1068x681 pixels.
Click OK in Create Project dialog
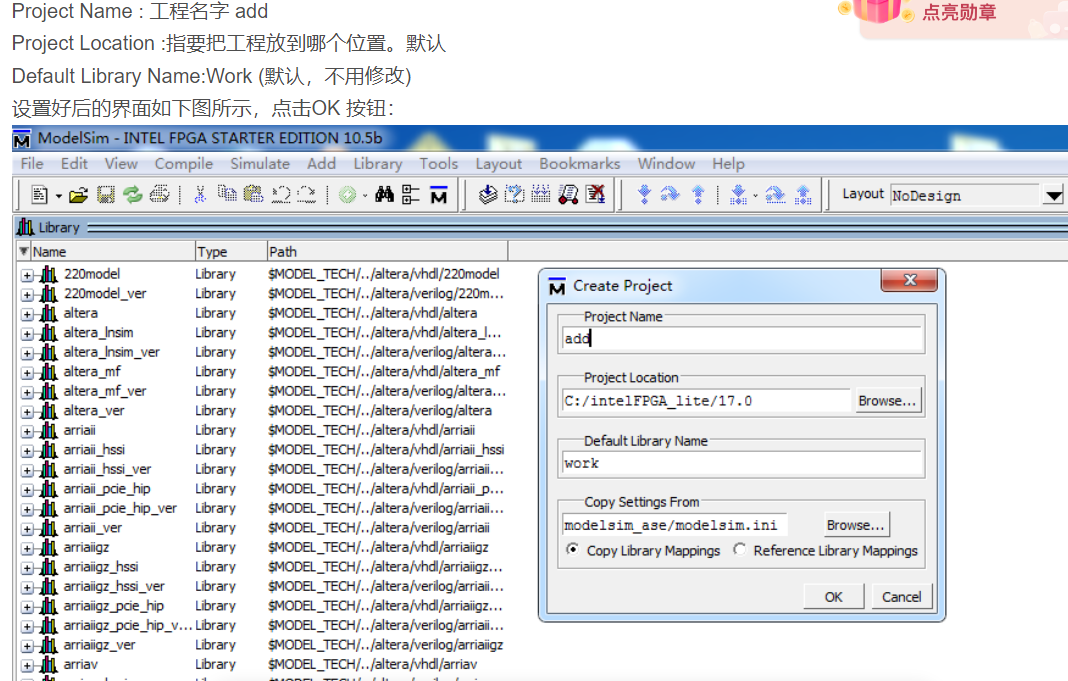coord(834,597)
